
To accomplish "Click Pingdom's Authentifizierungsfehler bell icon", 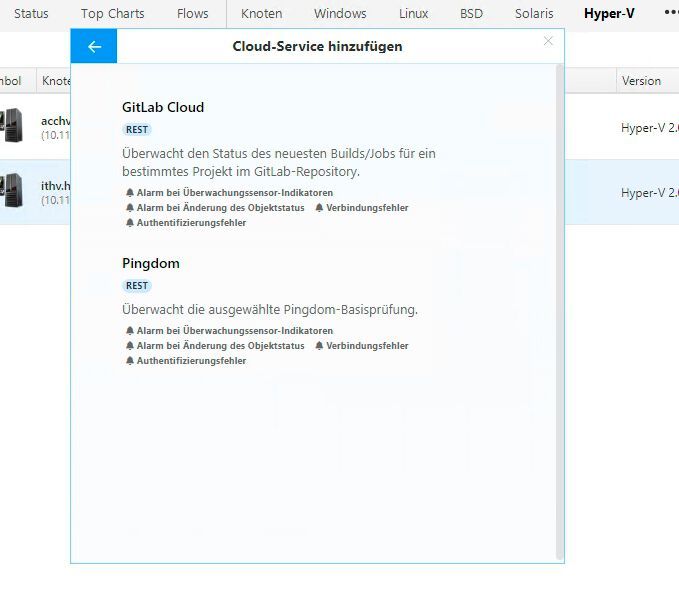I will click(129, 361).
